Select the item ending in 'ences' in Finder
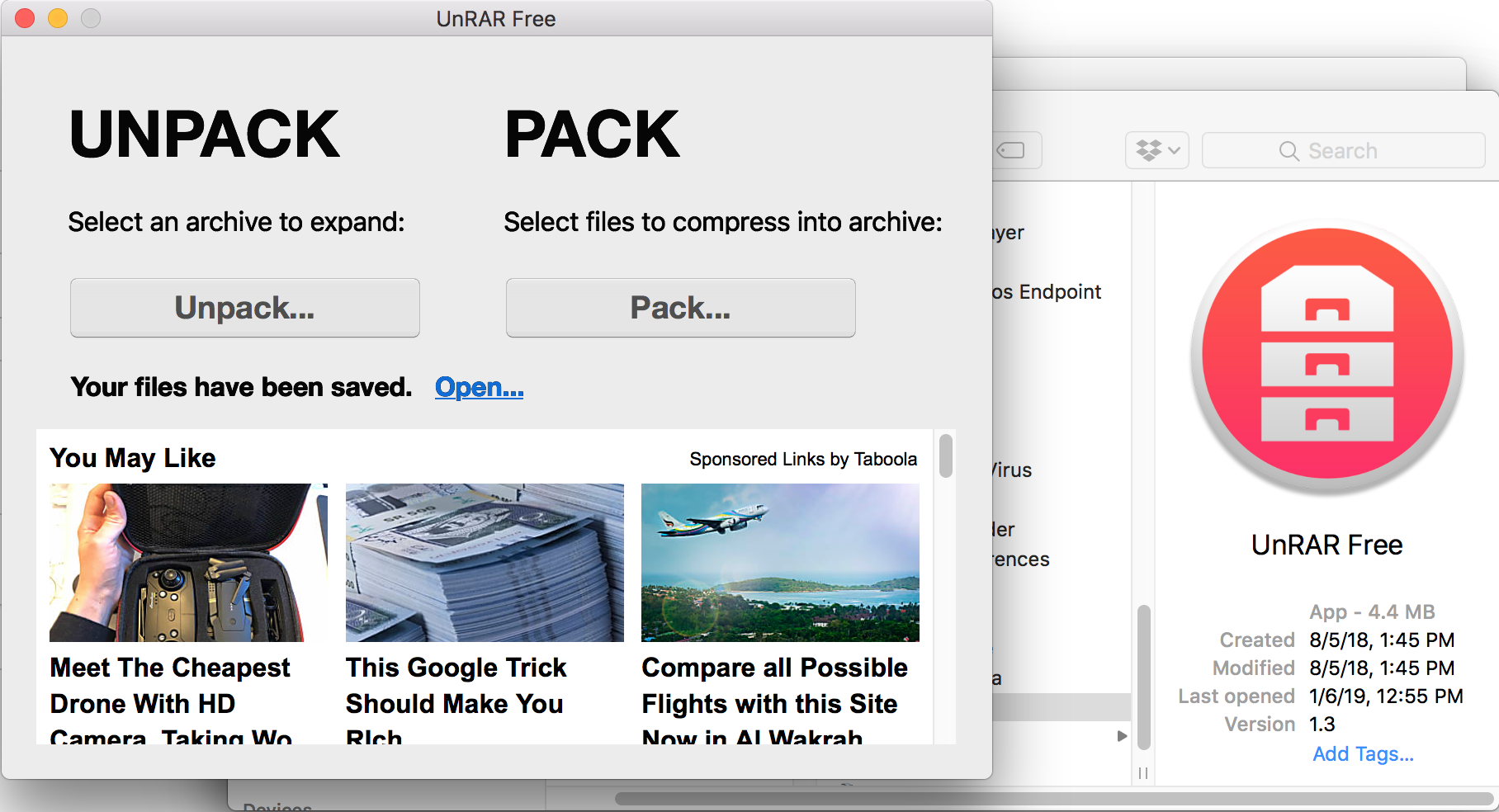This screenshot has width=1499, height=812. pos(1021,559)
